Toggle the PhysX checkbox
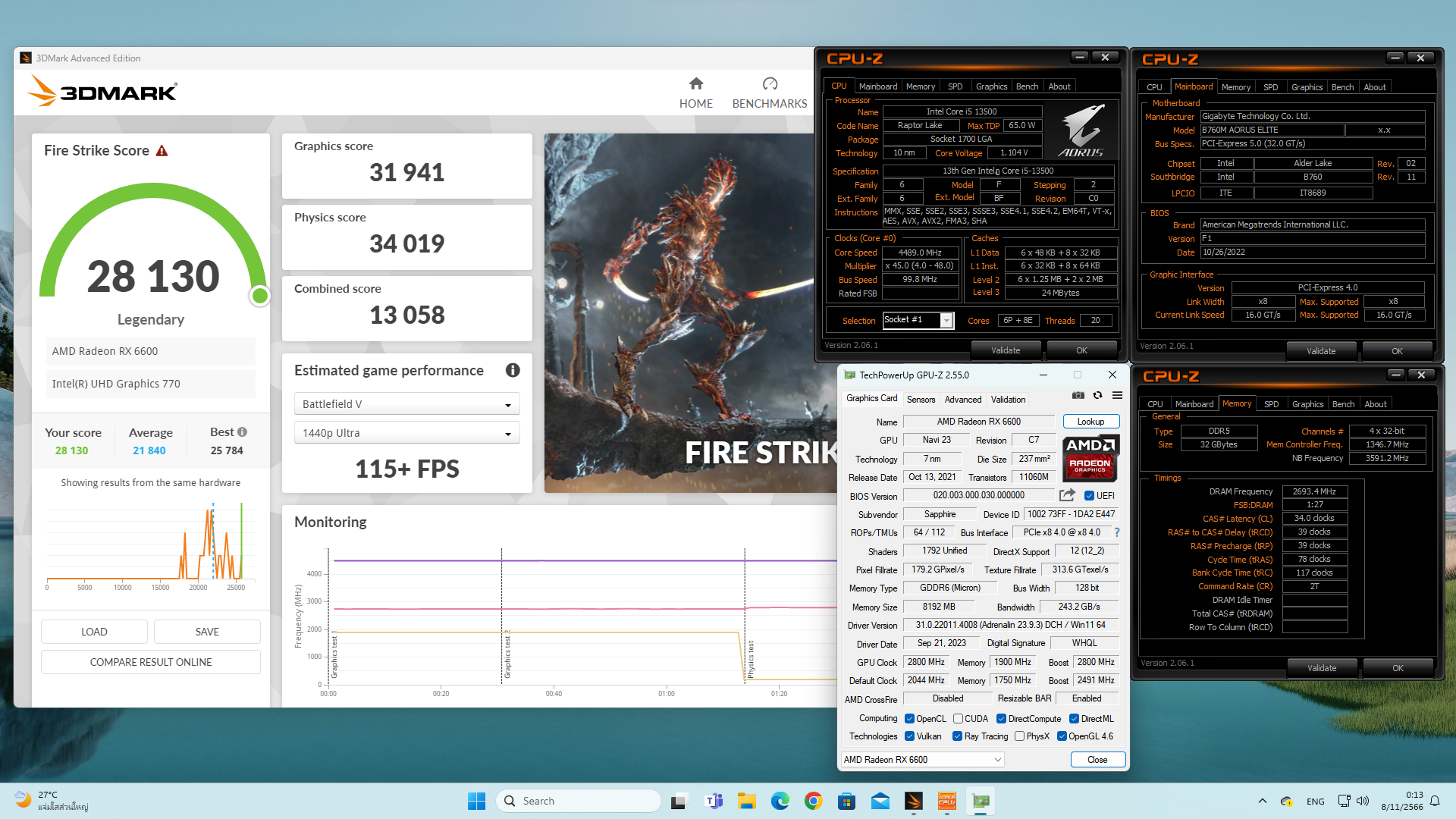1456x819 pixels. pos(1019,736)
